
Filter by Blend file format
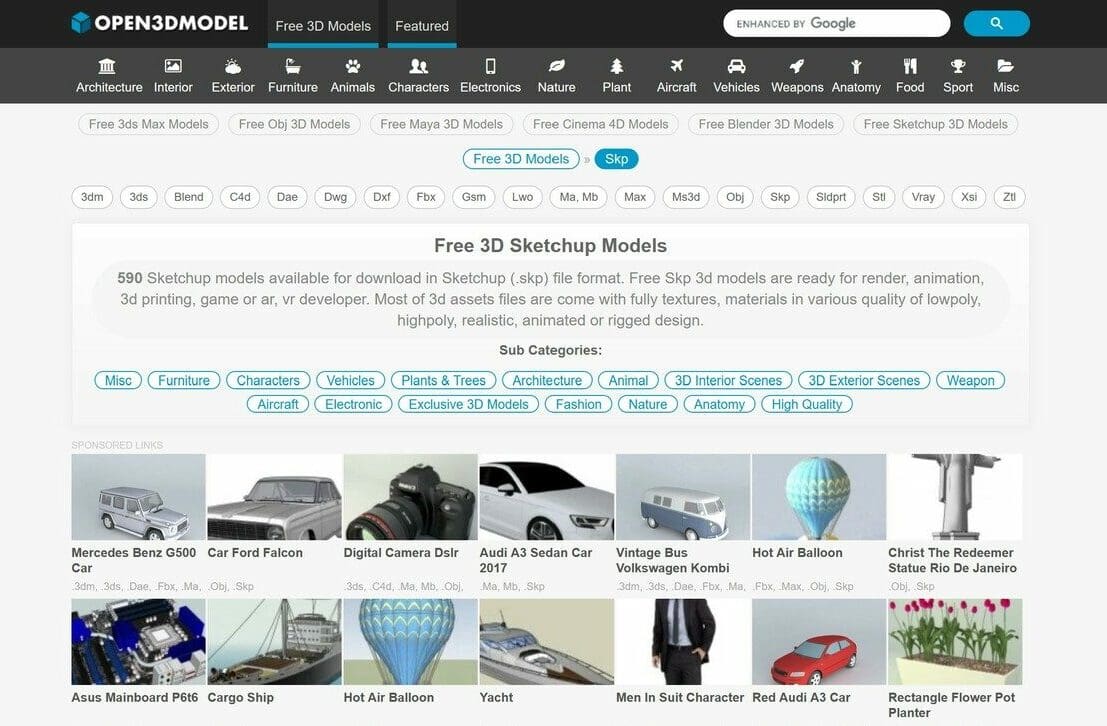click(189, 197)
